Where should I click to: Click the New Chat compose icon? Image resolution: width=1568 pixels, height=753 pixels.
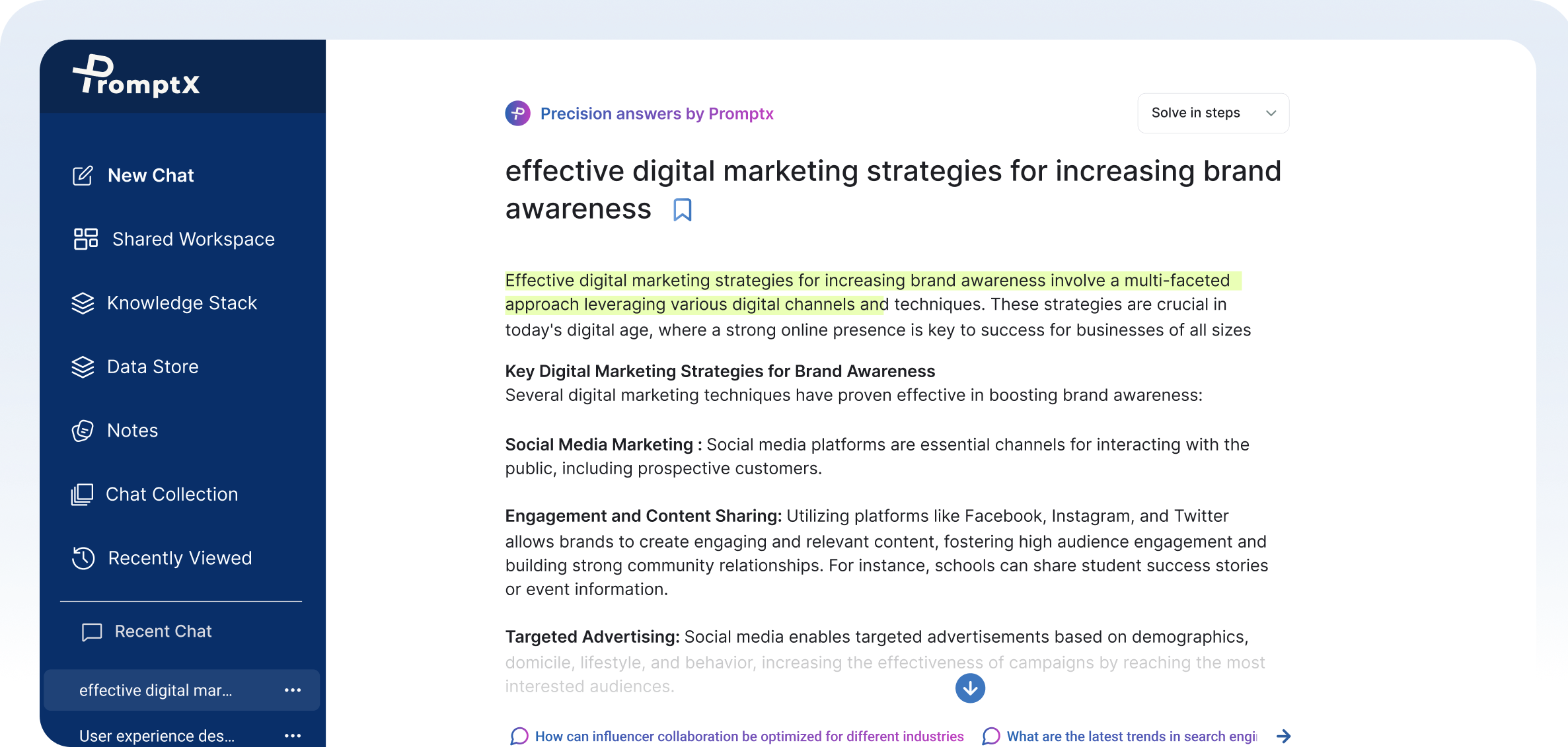point(83,176)
